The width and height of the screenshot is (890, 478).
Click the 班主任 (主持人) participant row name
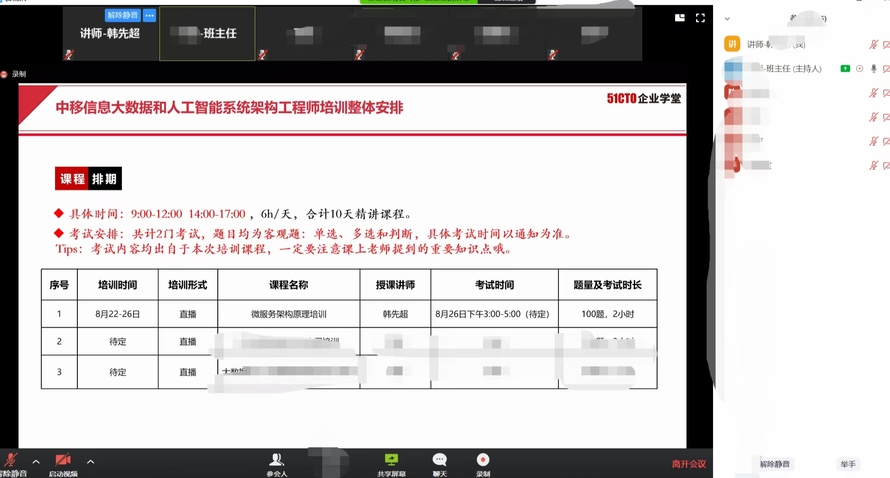pyautogui.click(x=790, y=69)
